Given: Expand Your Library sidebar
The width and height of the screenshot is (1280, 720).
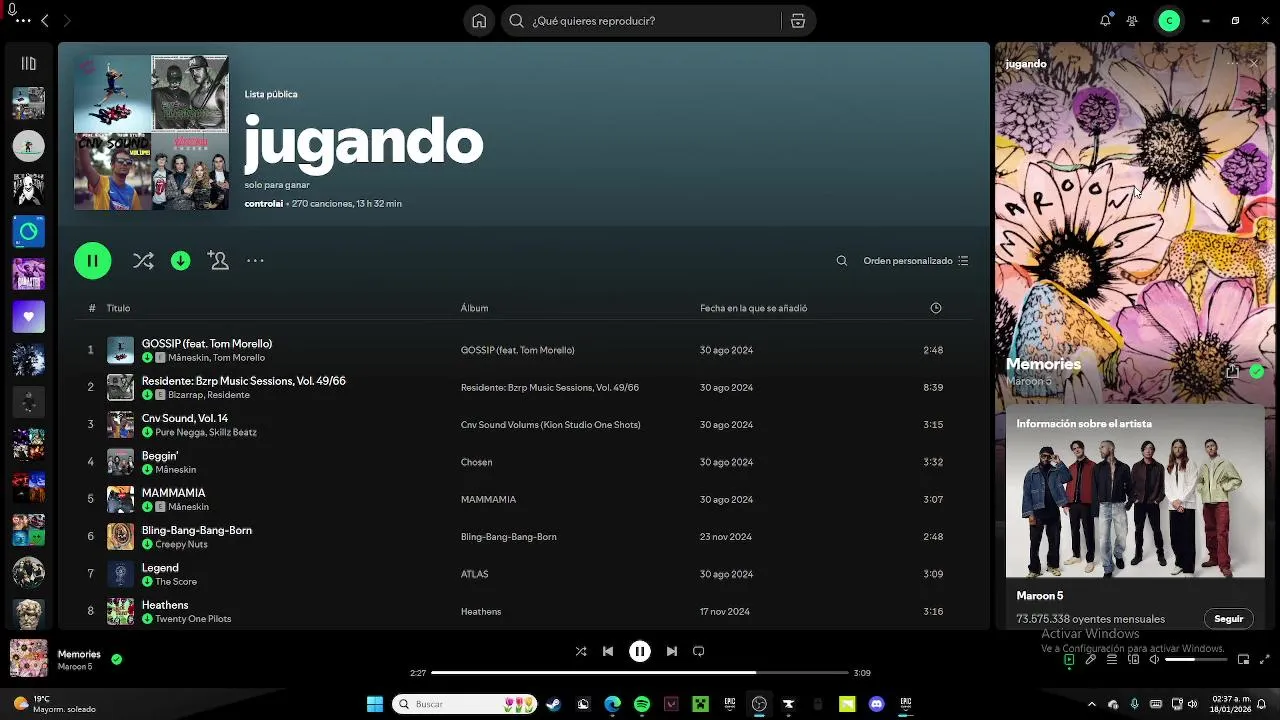Looking at the screenshot, I should click(x=28, y=64).
